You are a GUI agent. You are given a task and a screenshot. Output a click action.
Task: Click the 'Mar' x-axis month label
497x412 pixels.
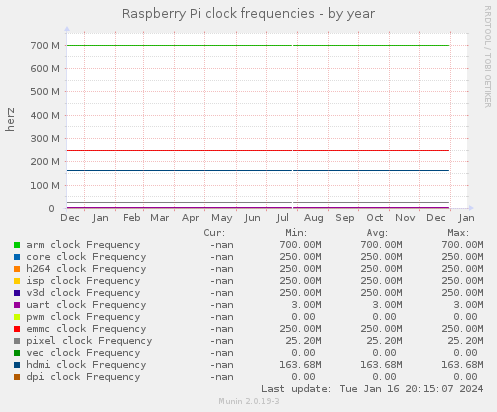(x=160, y=218)
